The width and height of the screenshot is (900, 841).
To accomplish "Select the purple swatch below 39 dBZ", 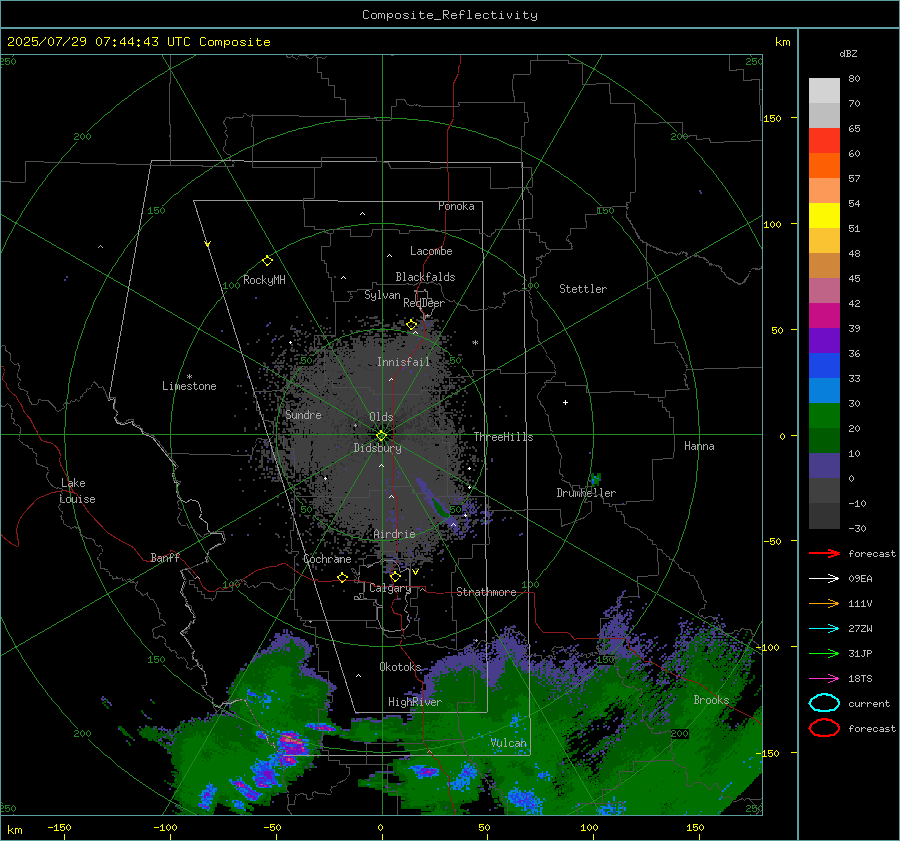I will pyautogui.click(x=824, y=340).
